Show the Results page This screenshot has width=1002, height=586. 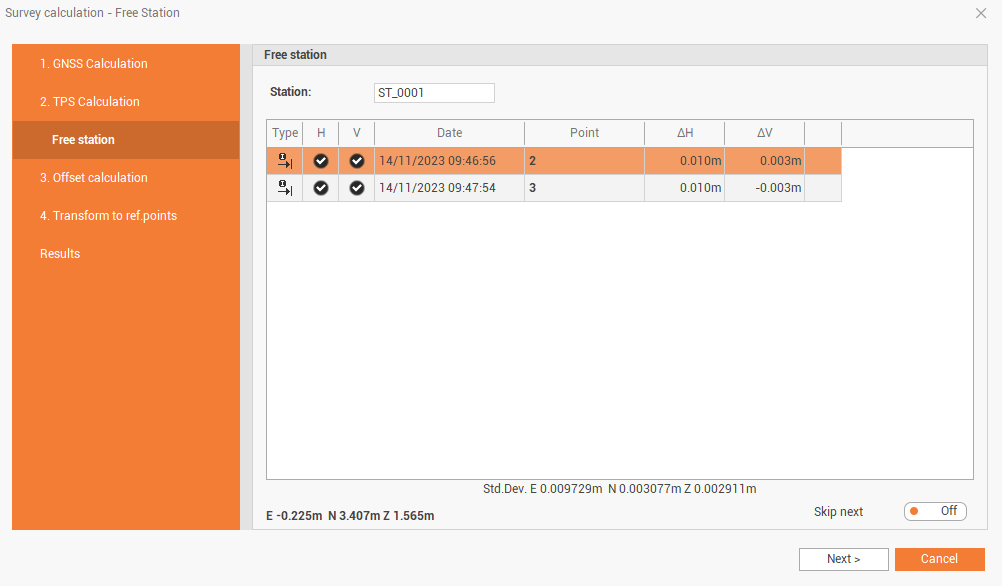(60, 254)
